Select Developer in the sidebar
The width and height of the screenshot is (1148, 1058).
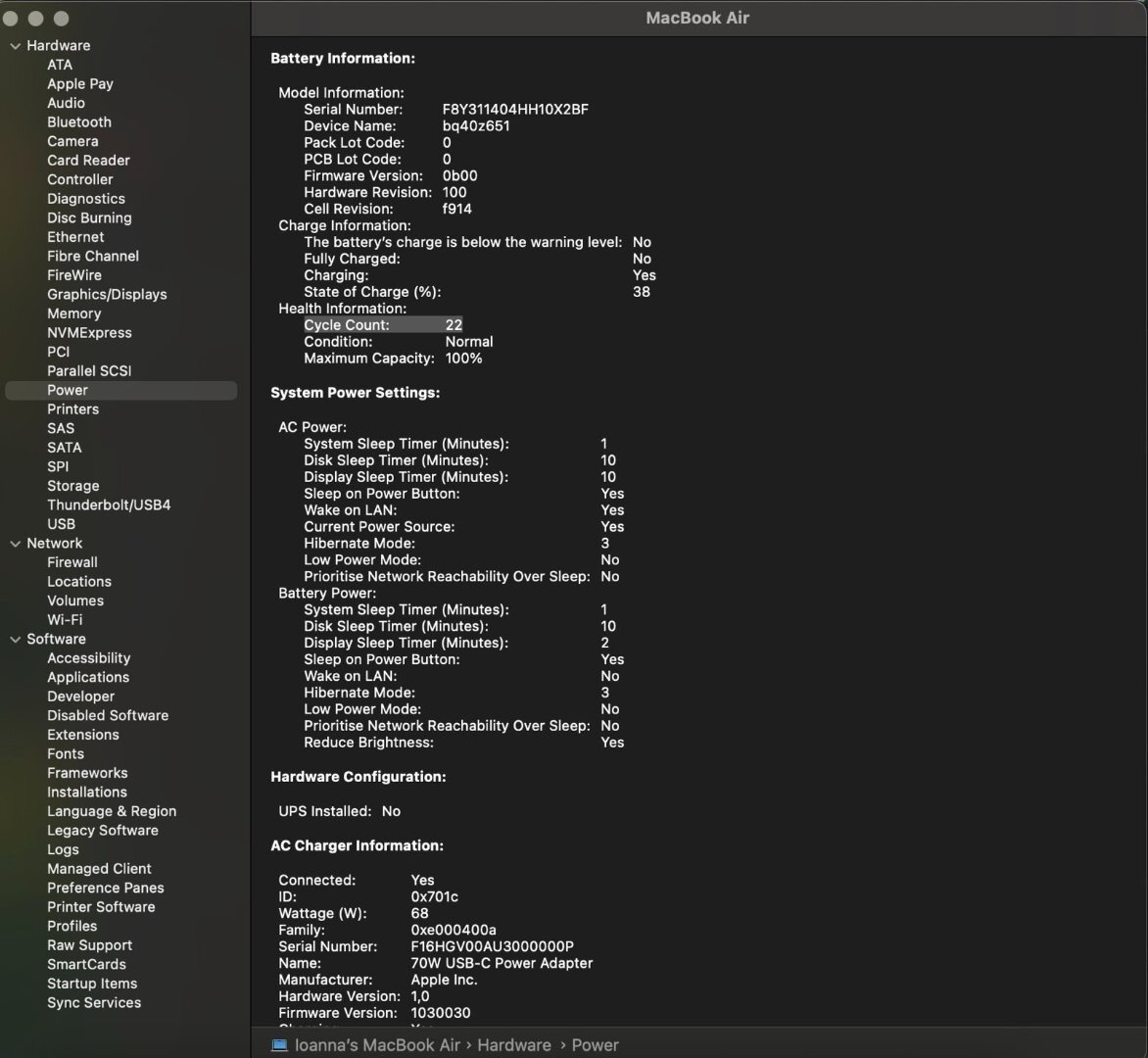pos(80,697)
